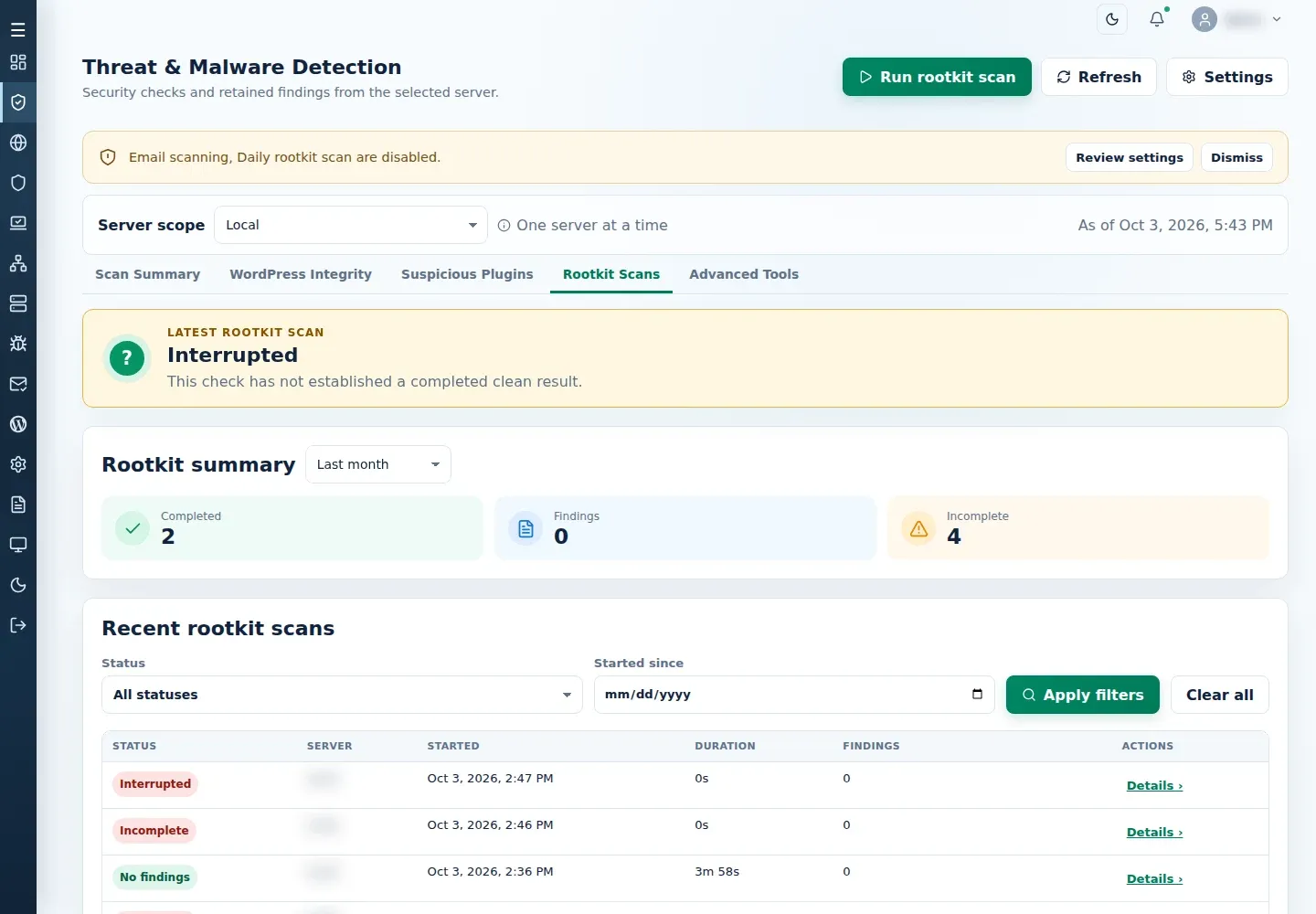Toggle dark mode in top bar
The height and width of the screenshot is (914, 1316).
pyautogui.click(x=1112, y=19)
